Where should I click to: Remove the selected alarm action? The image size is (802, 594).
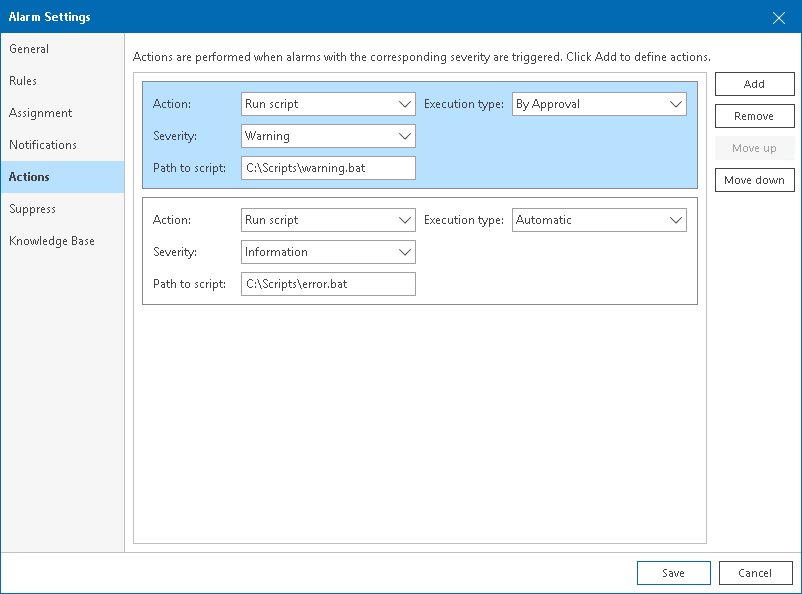(x=754, y=115)
